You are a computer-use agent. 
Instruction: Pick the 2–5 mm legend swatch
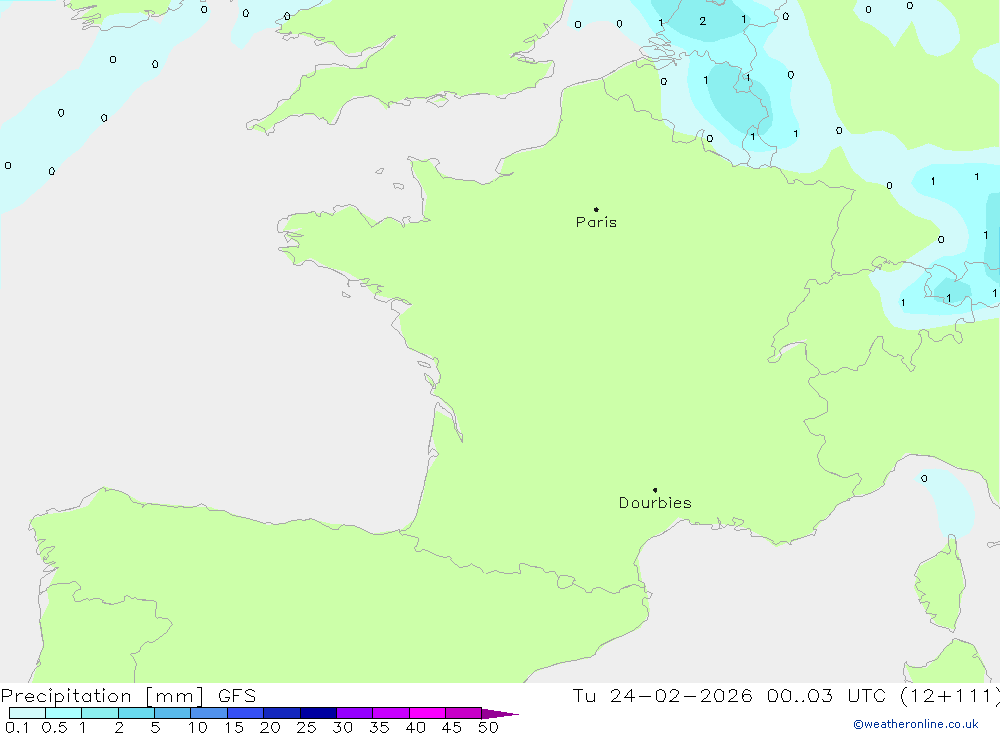click(x=136, y=713)
